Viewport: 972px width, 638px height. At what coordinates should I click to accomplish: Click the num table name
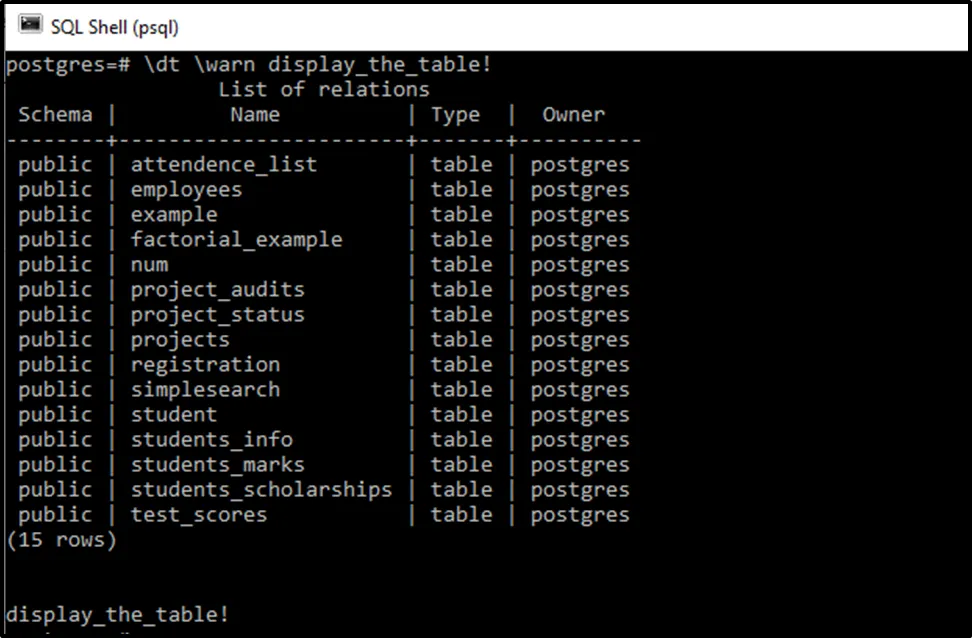pyautogui.click(x=149, y=265)
